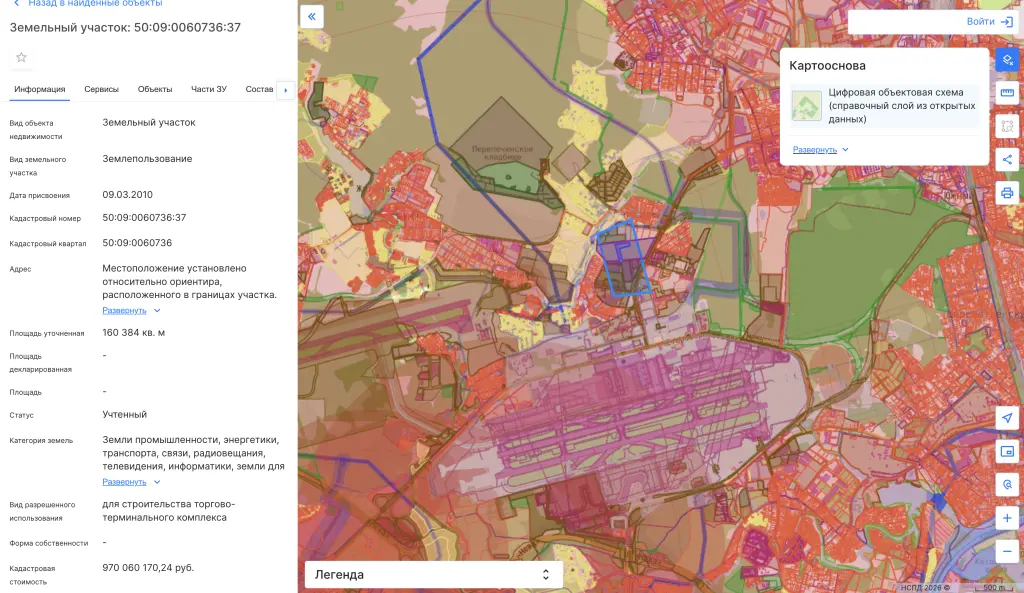Locate my position with arrow icon

(1007, 418)
